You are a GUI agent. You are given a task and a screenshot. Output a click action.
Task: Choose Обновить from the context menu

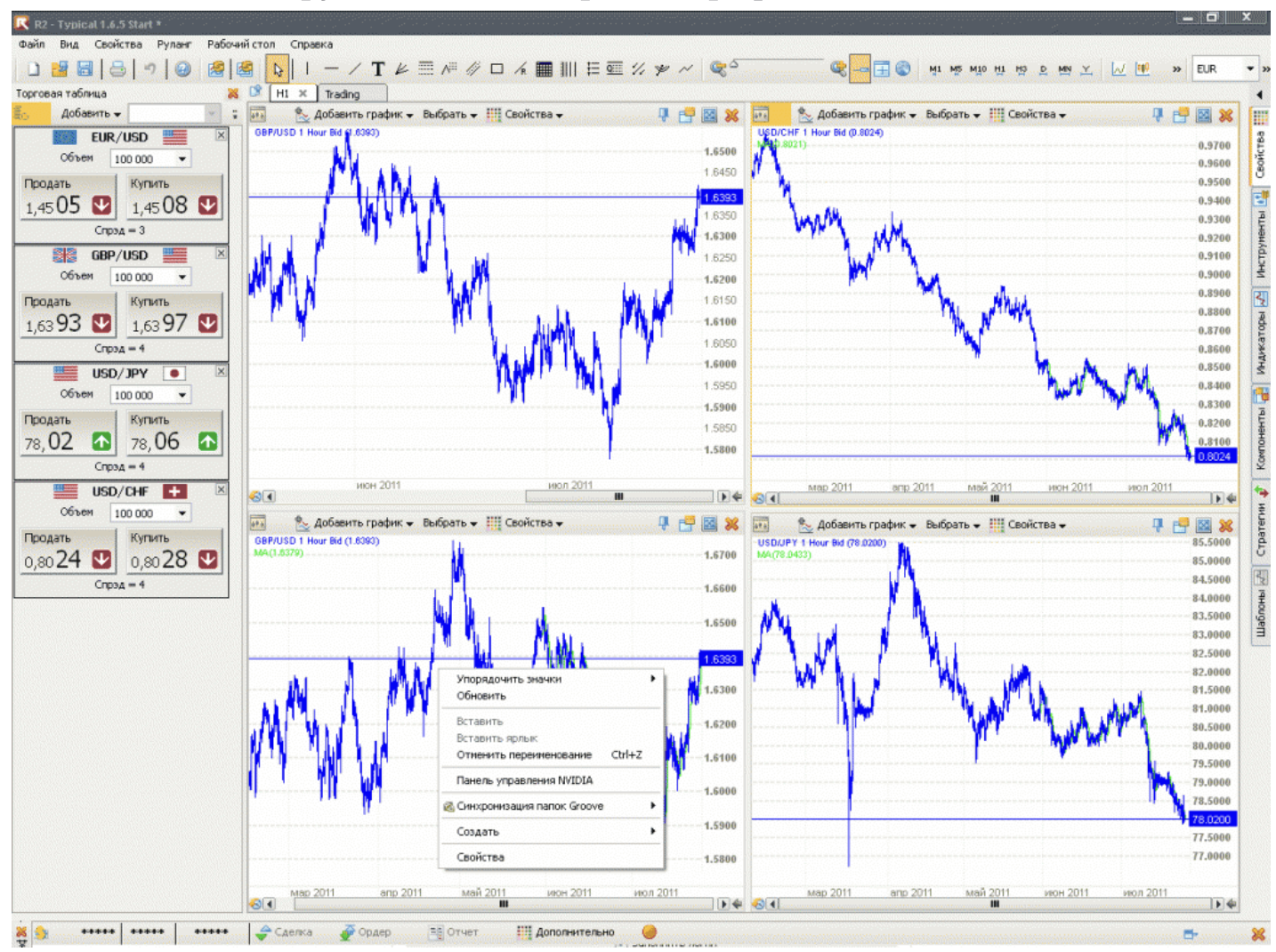click(x=481, y=696)
